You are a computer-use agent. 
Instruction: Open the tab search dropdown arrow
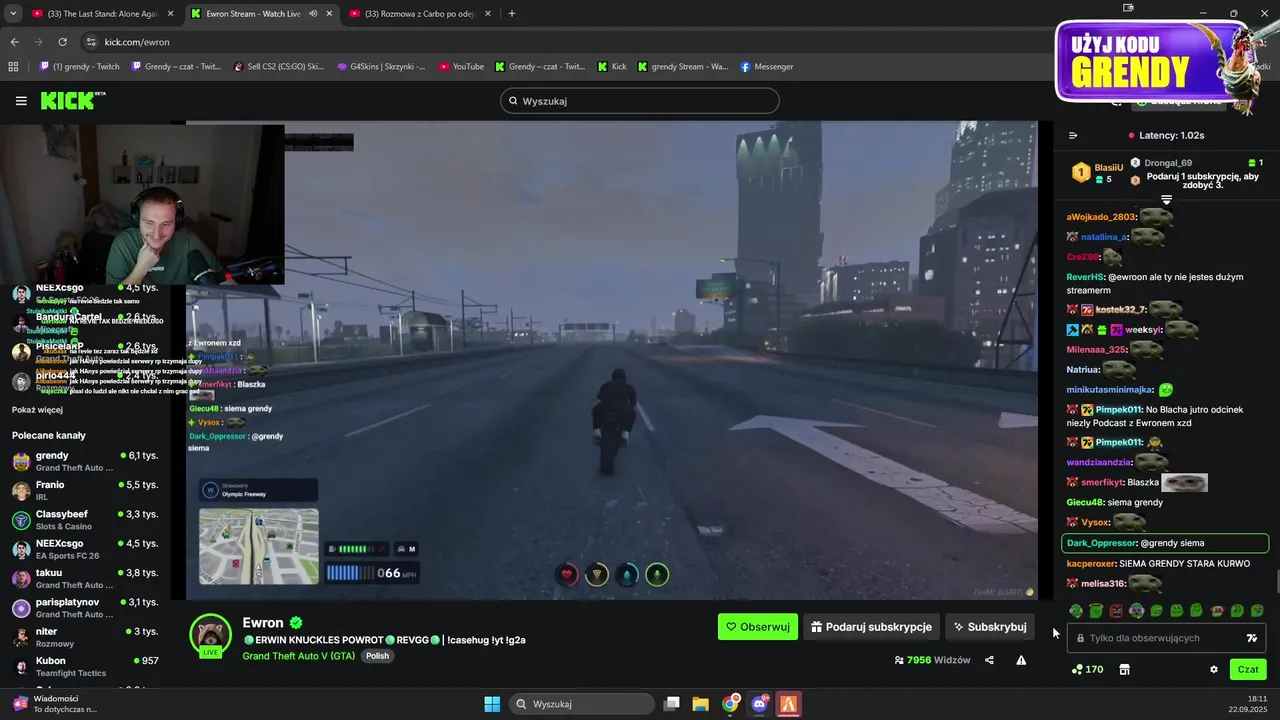tap(12, 14)
